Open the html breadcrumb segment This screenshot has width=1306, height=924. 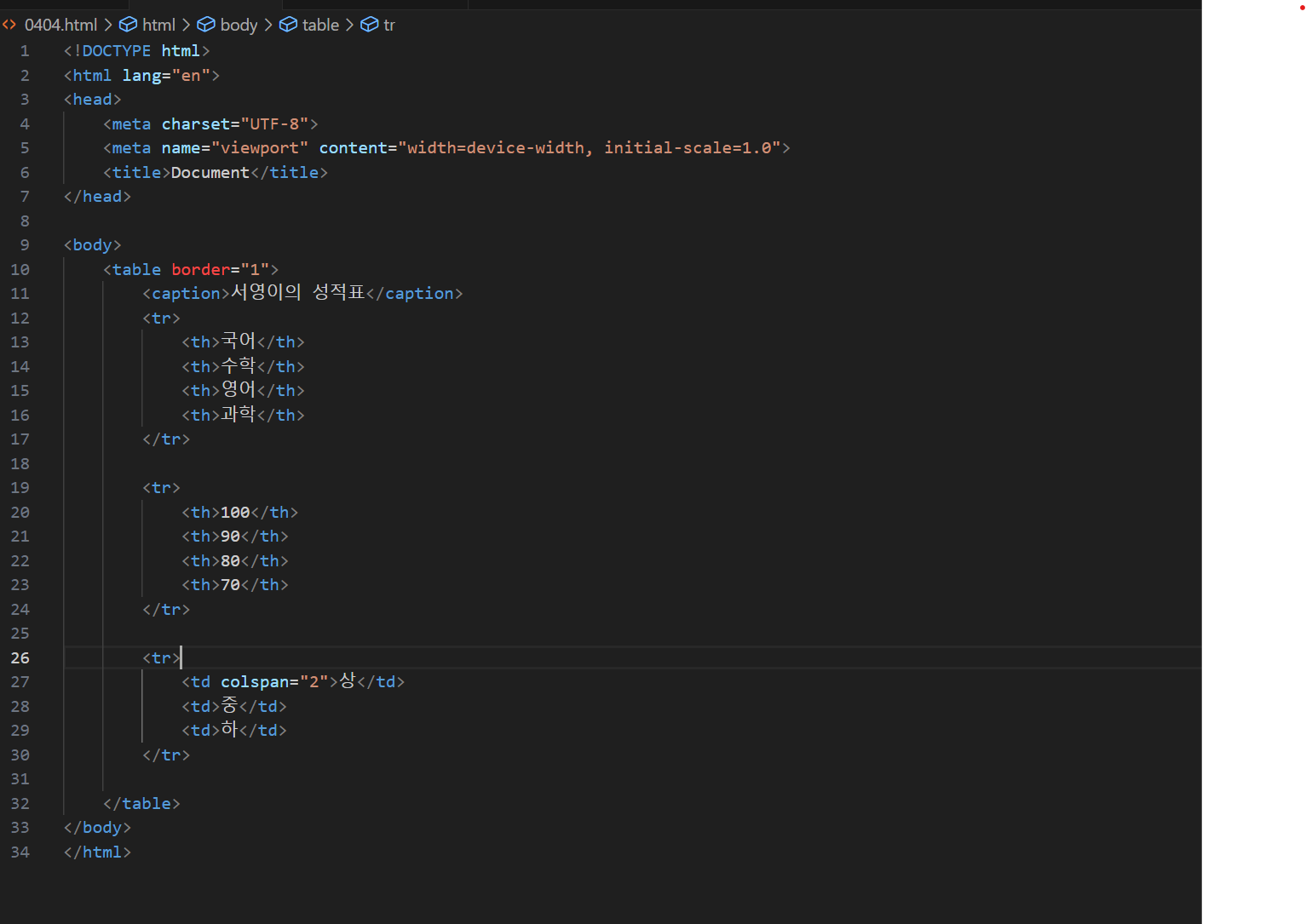tap(158, 25)
